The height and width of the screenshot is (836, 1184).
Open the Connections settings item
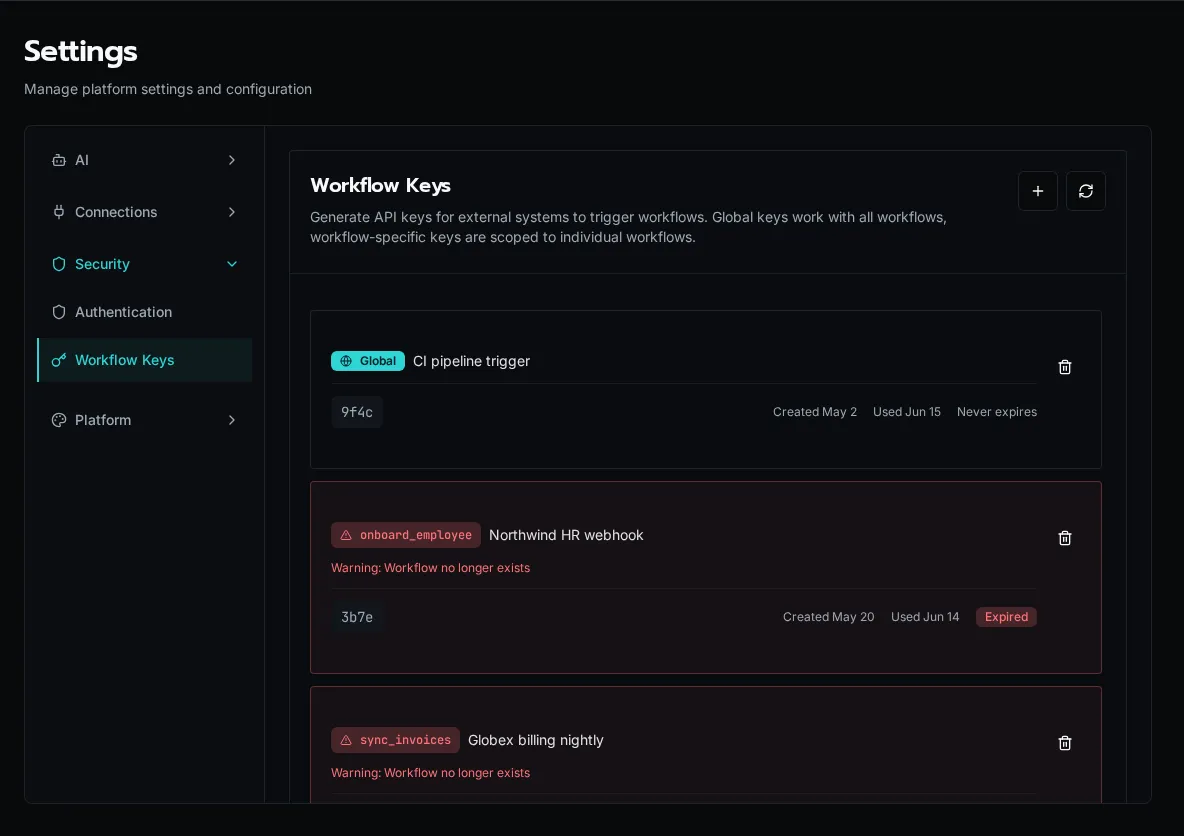tap(144, 212)
